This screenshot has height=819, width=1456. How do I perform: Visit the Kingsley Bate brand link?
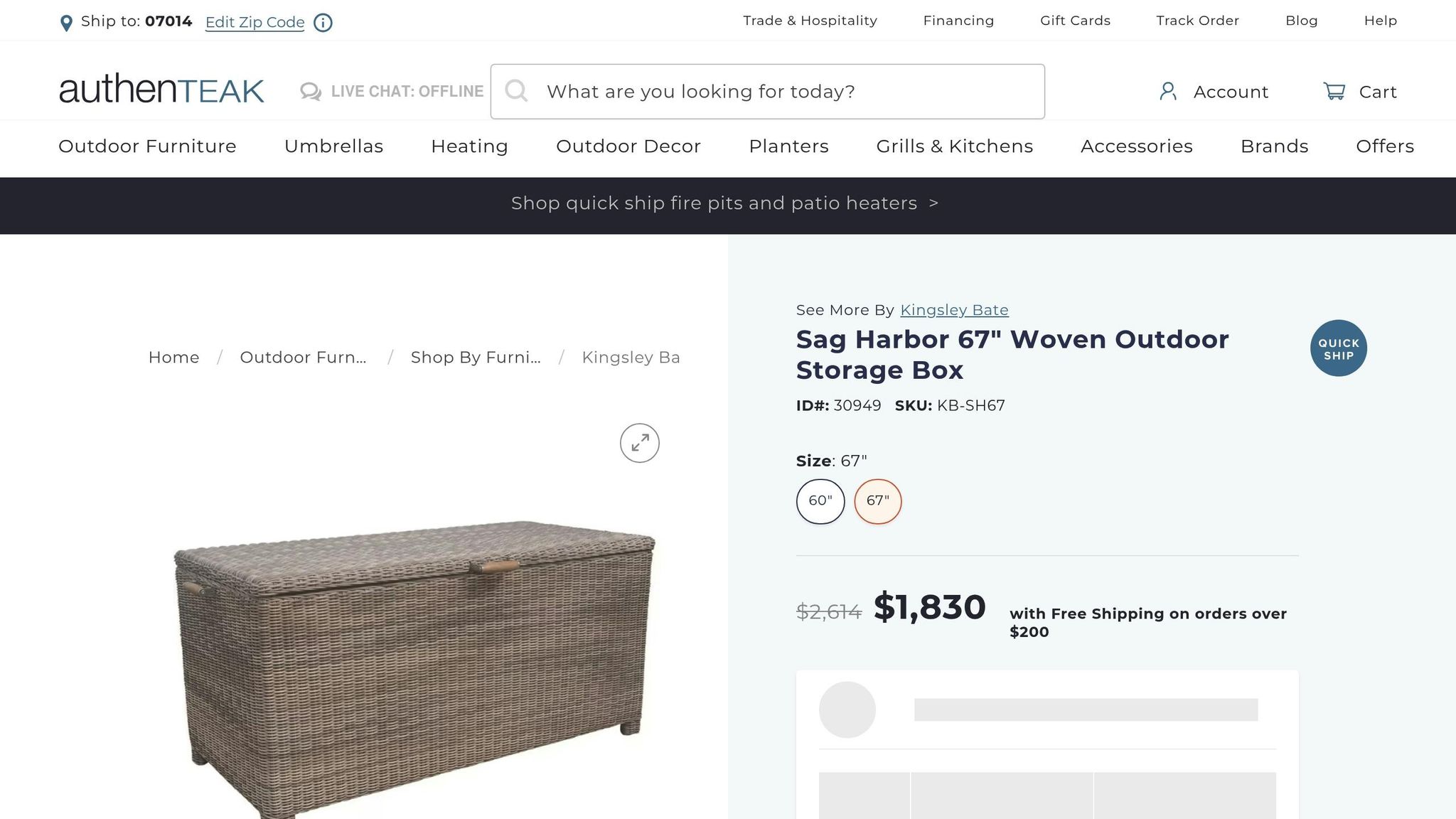pyautogui.click(x=954, y=310)
